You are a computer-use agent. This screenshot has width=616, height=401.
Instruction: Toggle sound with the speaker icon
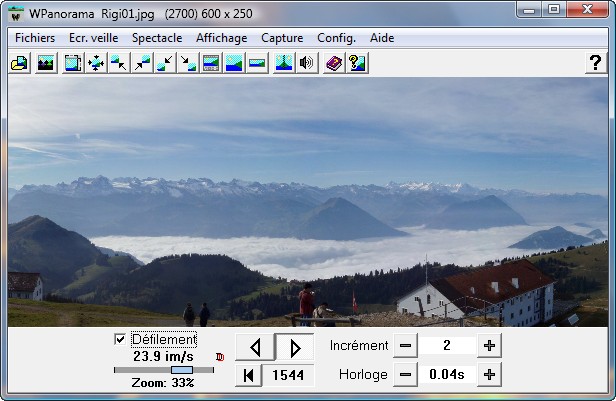[x=307, y=63]
